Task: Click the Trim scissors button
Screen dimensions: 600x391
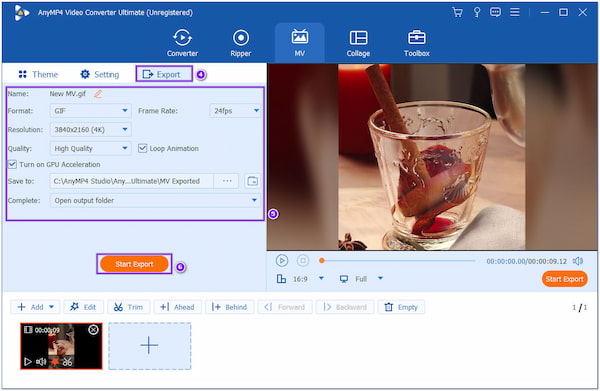Action: click(129, 307)
